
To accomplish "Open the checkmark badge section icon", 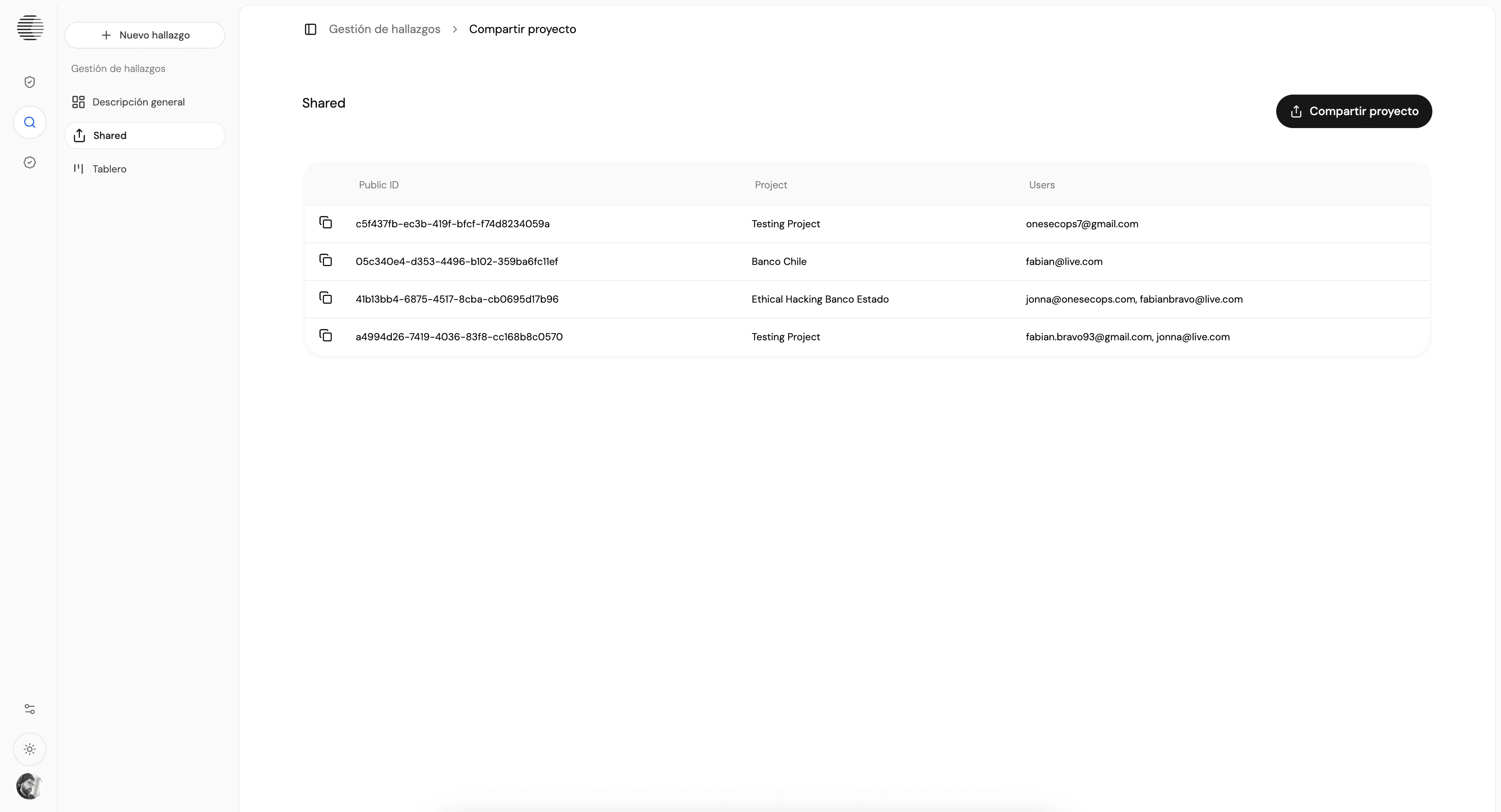I will (30, 162).
